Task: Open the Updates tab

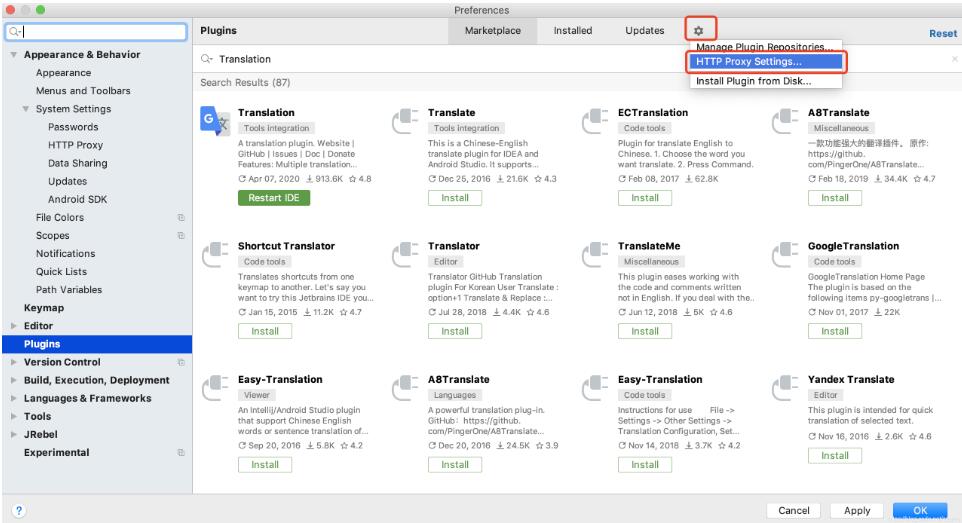Action: click(644, 31)
